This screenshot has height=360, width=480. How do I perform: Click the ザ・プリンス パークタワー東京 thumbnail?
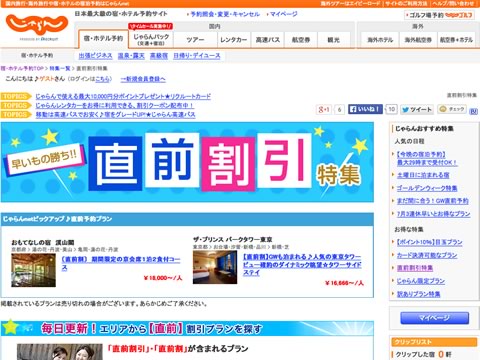point(215,267)
